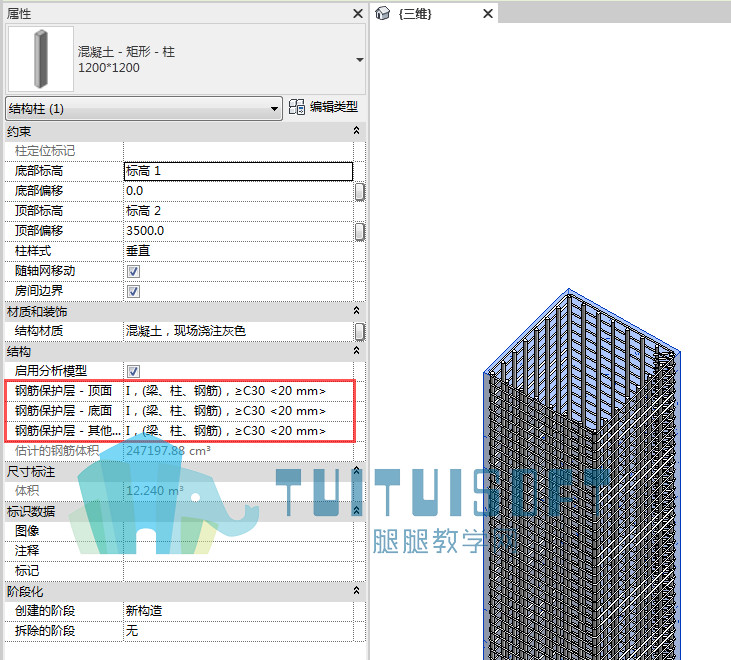Screen dimensions: 731x660
Task: Click the Edit Type (编辑类型) icon
Action: click(297, 107)
